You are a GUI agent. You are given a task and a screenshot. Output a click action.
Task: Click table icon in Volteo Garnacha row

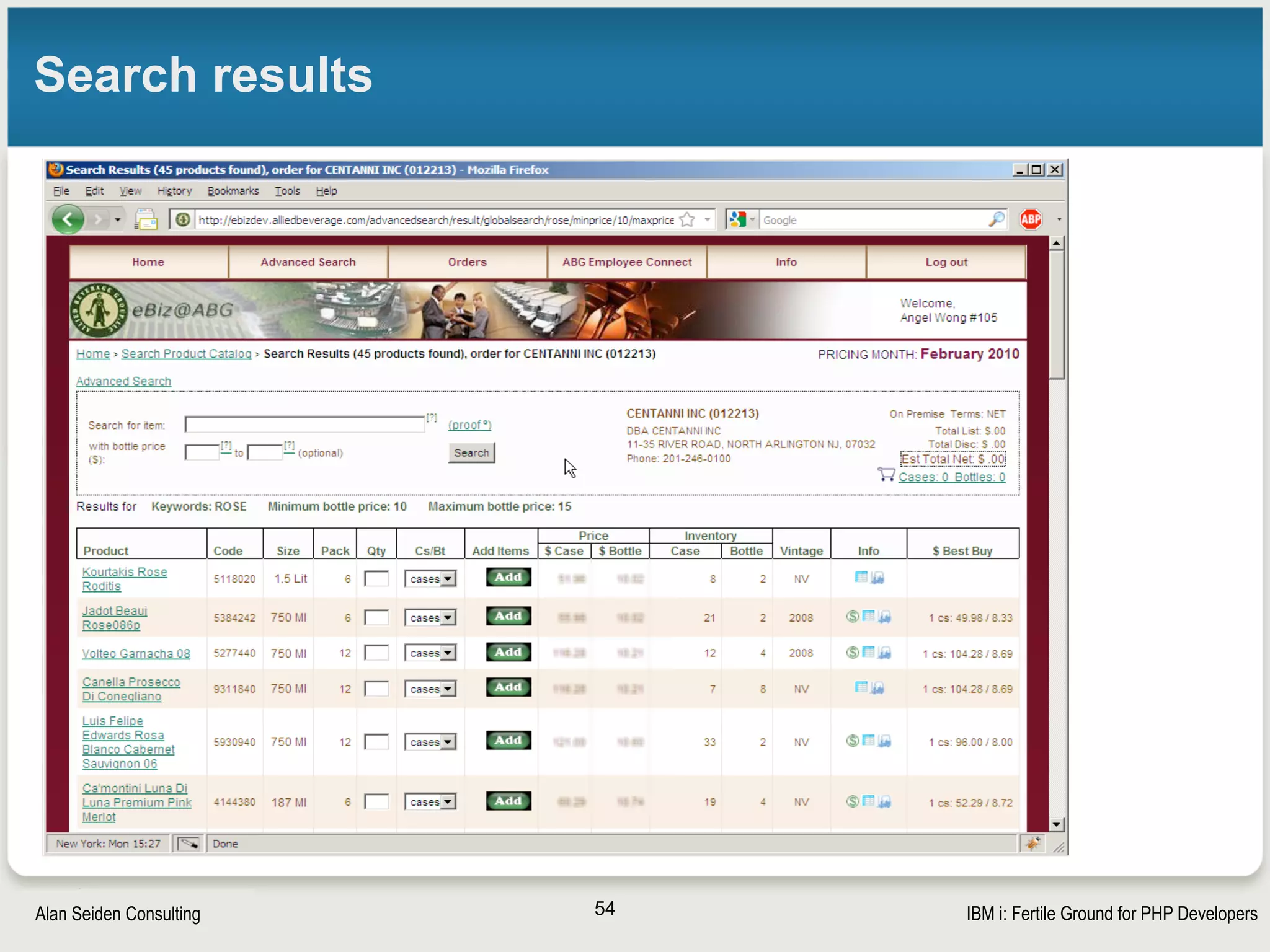[x=868, y=652]
